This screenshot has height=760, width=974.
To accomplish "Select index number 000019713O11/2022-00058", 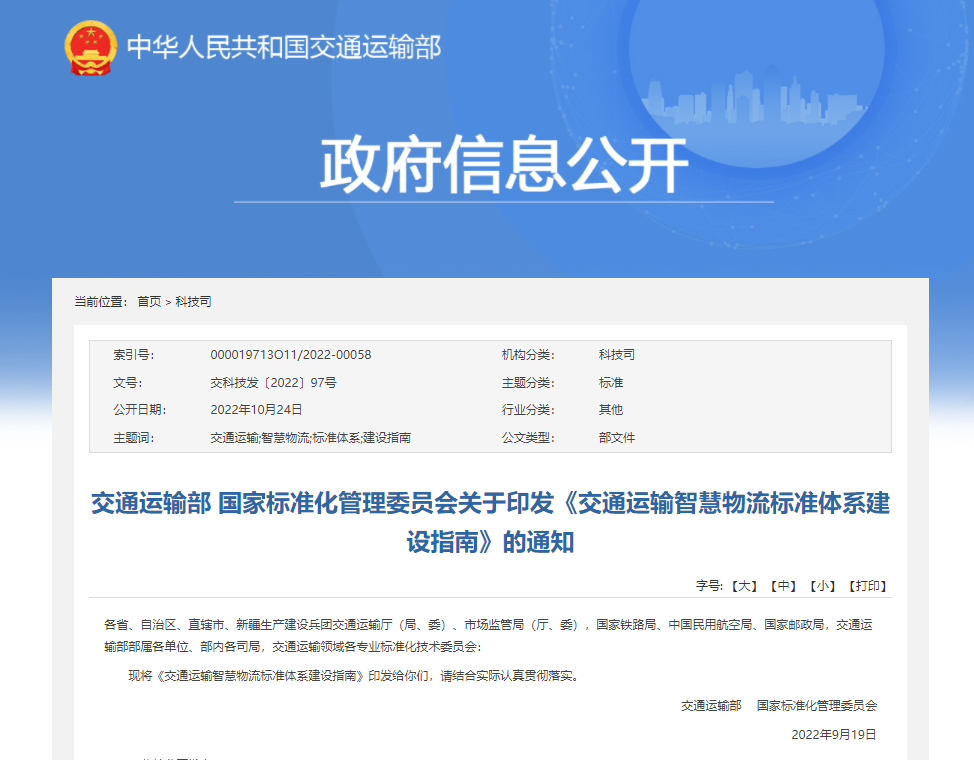I will [291, 355].
